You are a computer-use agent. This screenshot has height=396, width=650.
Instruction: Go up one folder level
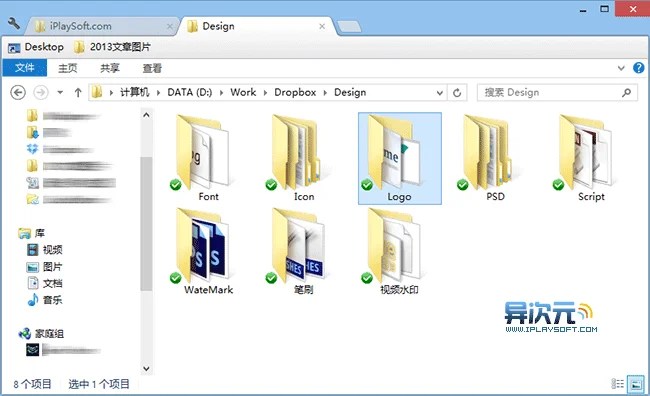(x=78, y=92)
